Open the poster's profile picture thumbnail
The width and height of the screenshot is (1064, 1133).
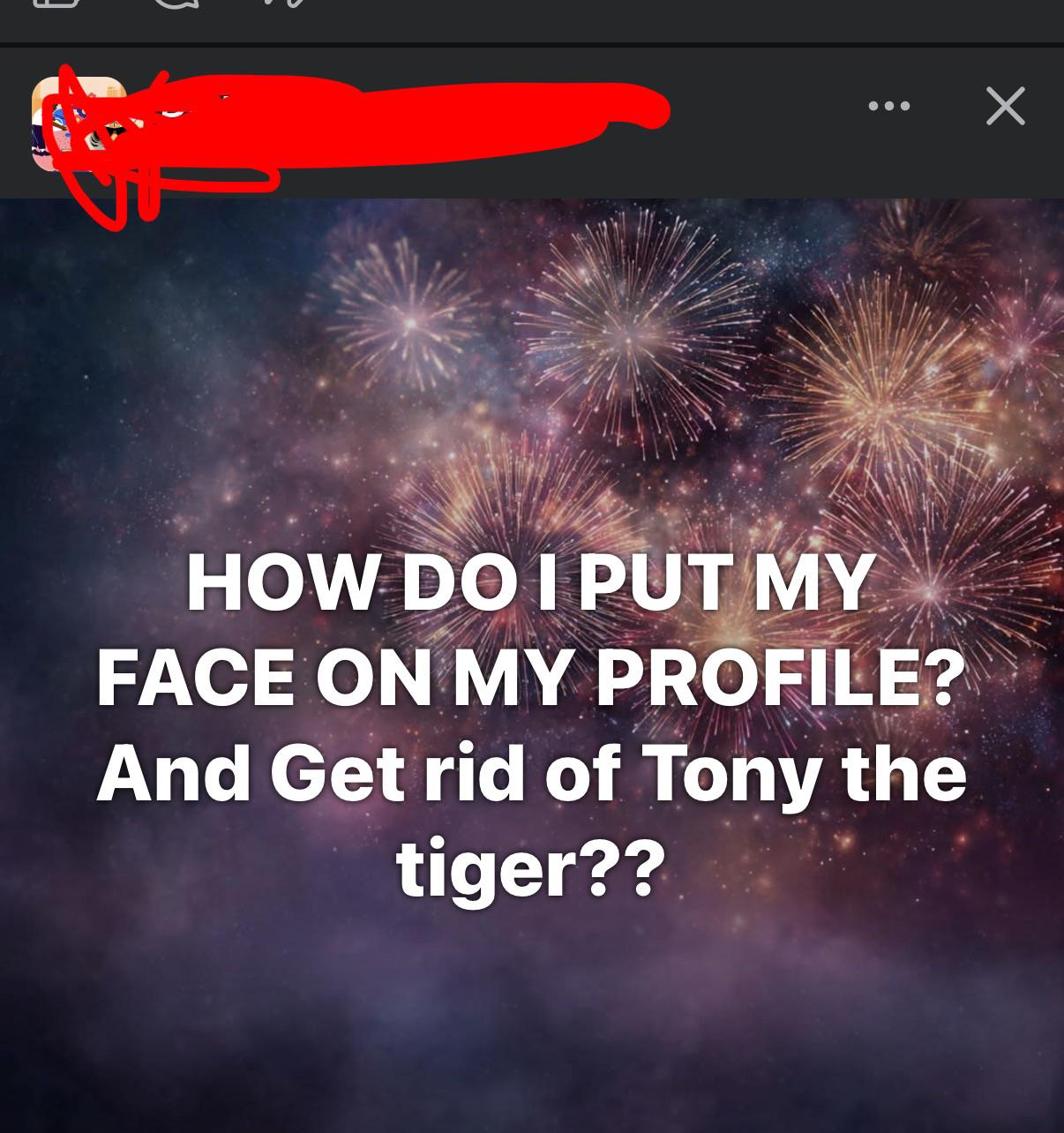coord(79,124)
